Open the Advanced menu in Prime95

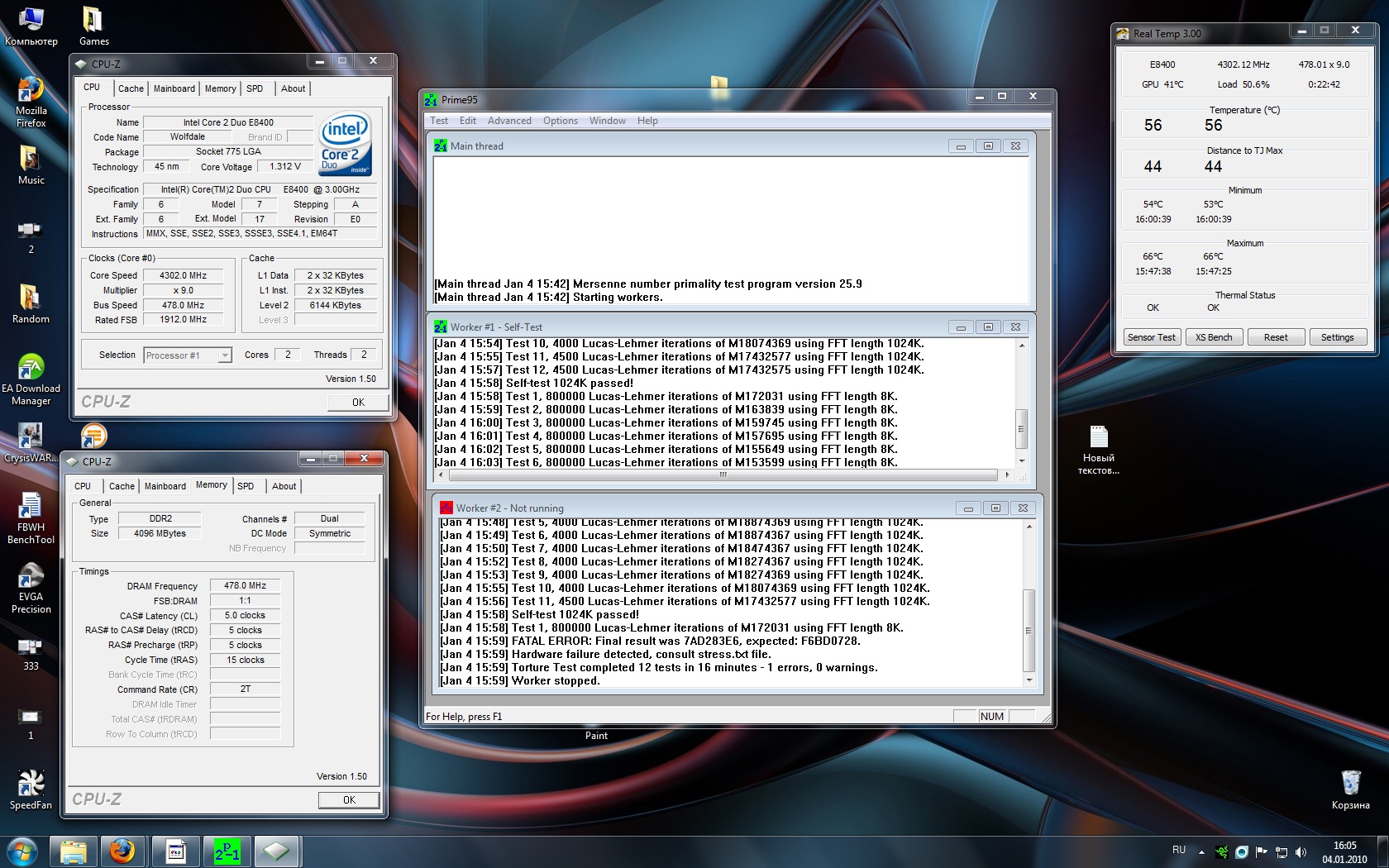click(509, 121)
